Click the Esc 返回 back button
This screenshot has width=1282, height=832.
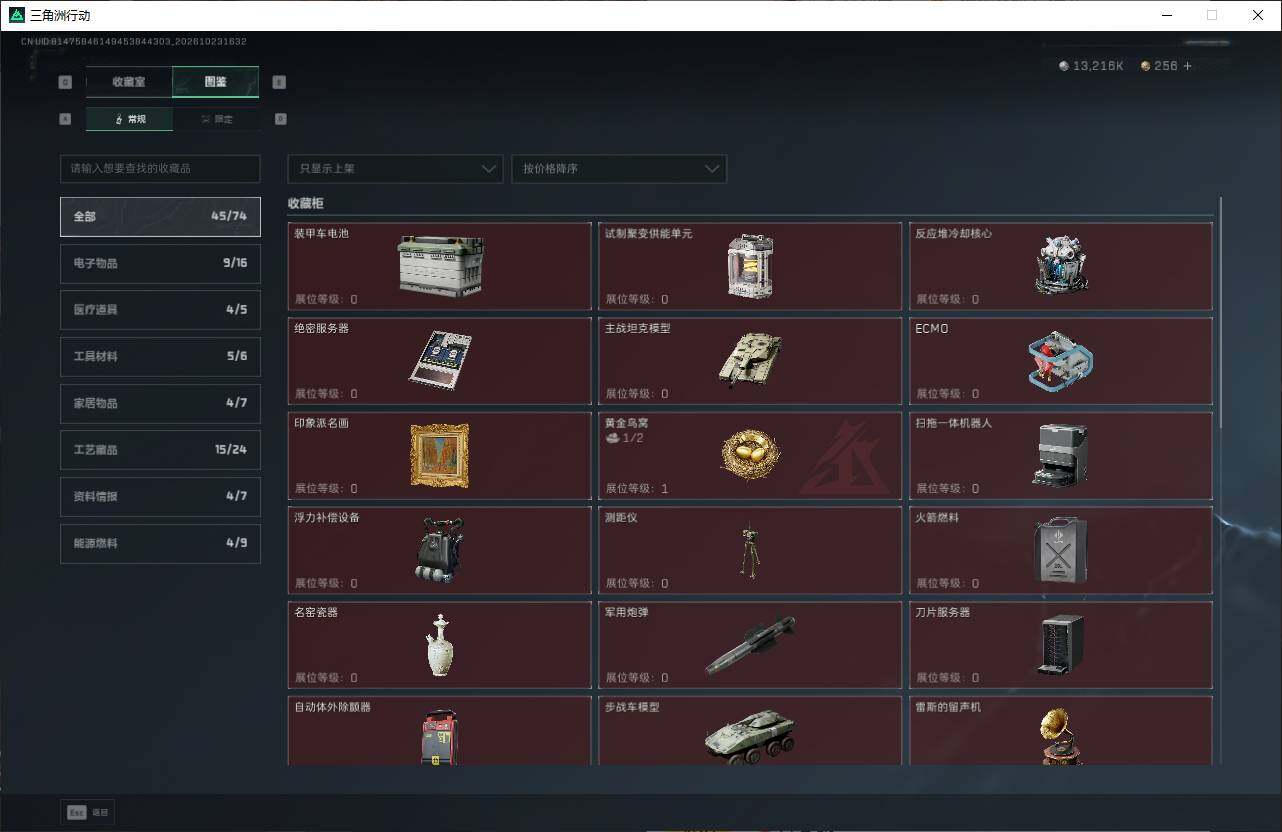(x=88, y=813)
